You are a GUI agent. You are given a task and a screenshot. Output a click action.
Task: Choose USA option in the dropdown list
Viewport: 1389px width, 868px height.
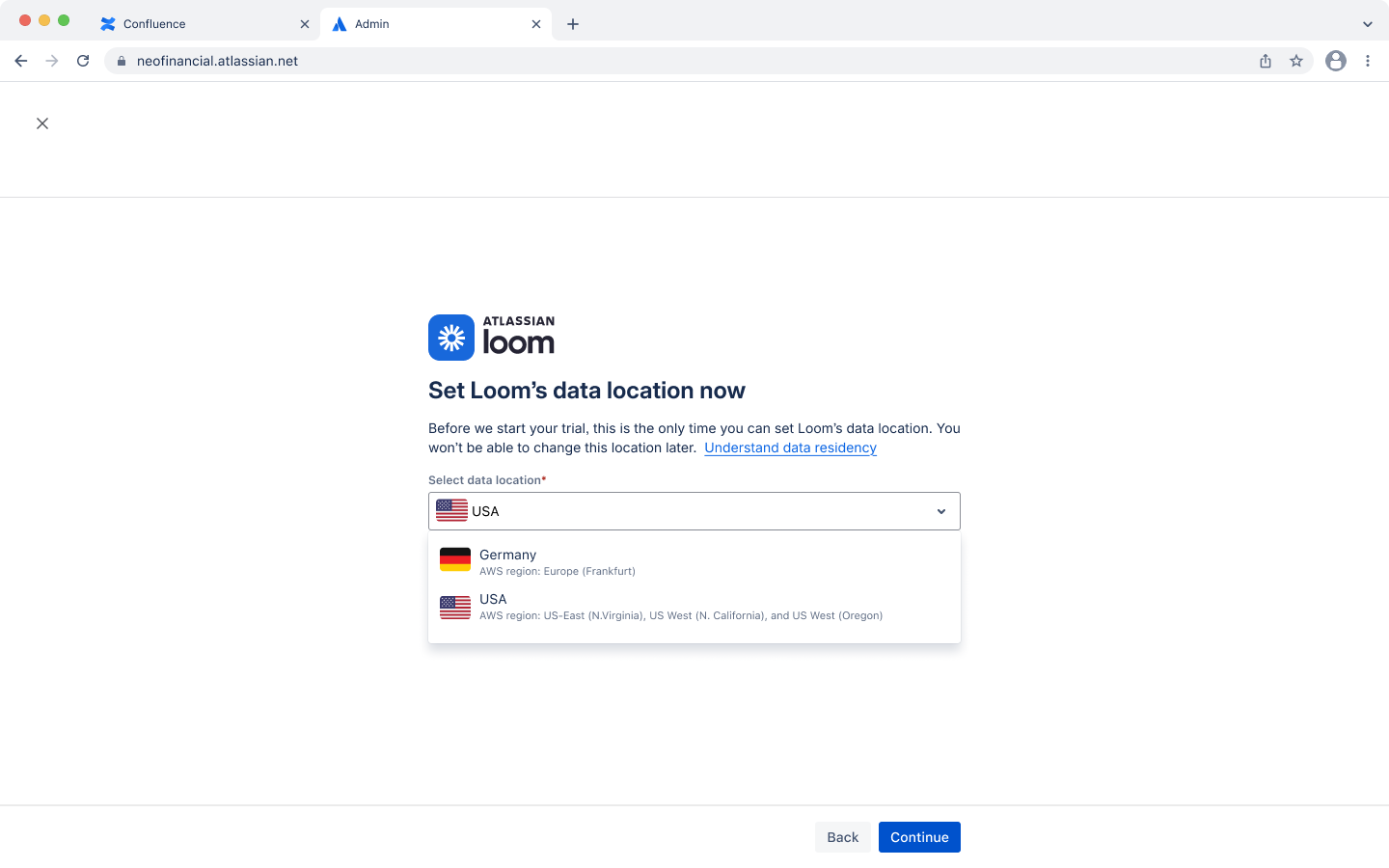694,607
